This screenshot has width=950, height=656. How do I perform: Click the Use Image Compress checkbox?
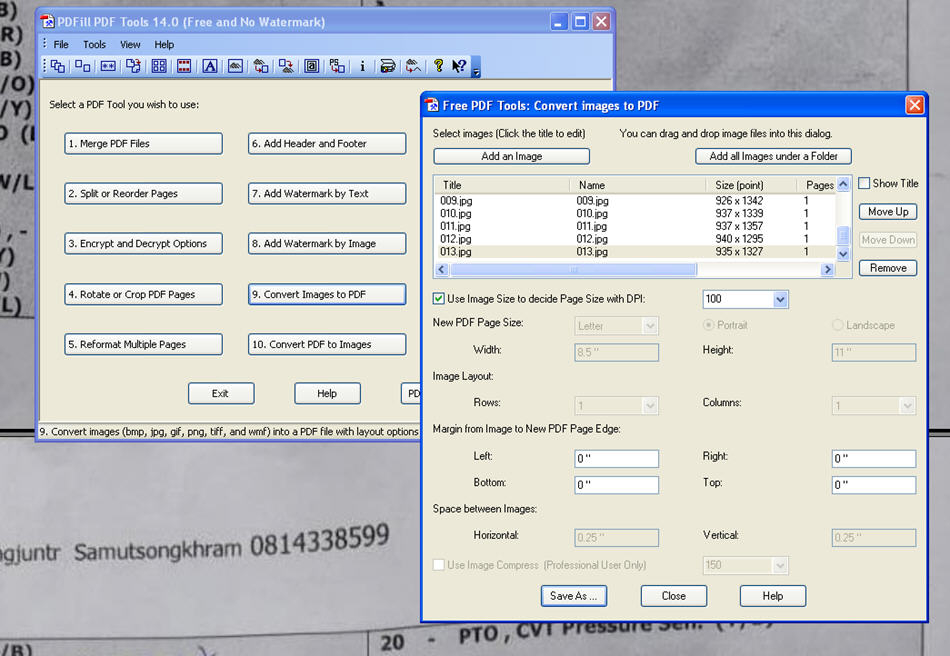click(x=439, y=565)
